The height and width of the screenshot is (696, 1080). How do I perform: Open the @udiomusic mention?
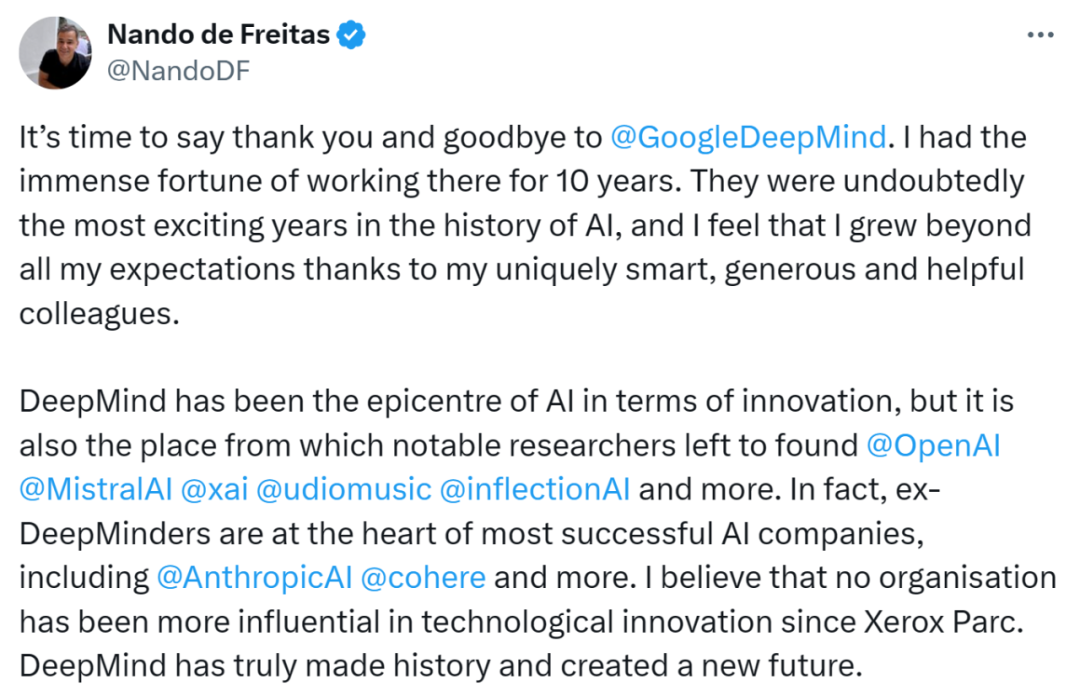(344, 489)
